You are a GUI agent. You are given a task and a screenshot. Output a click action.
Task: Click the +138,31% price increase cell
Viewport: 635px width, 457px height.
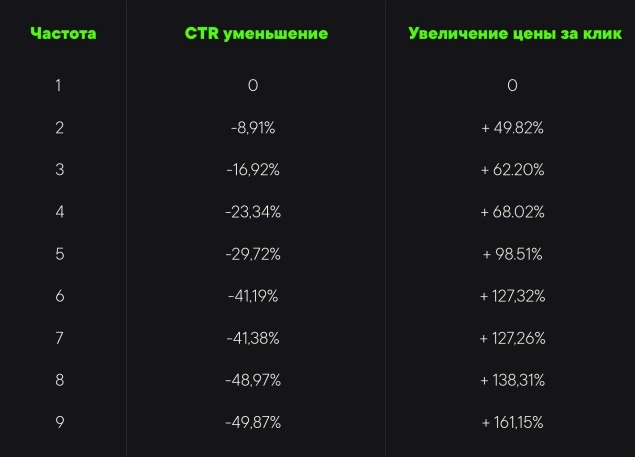[512, 380]
